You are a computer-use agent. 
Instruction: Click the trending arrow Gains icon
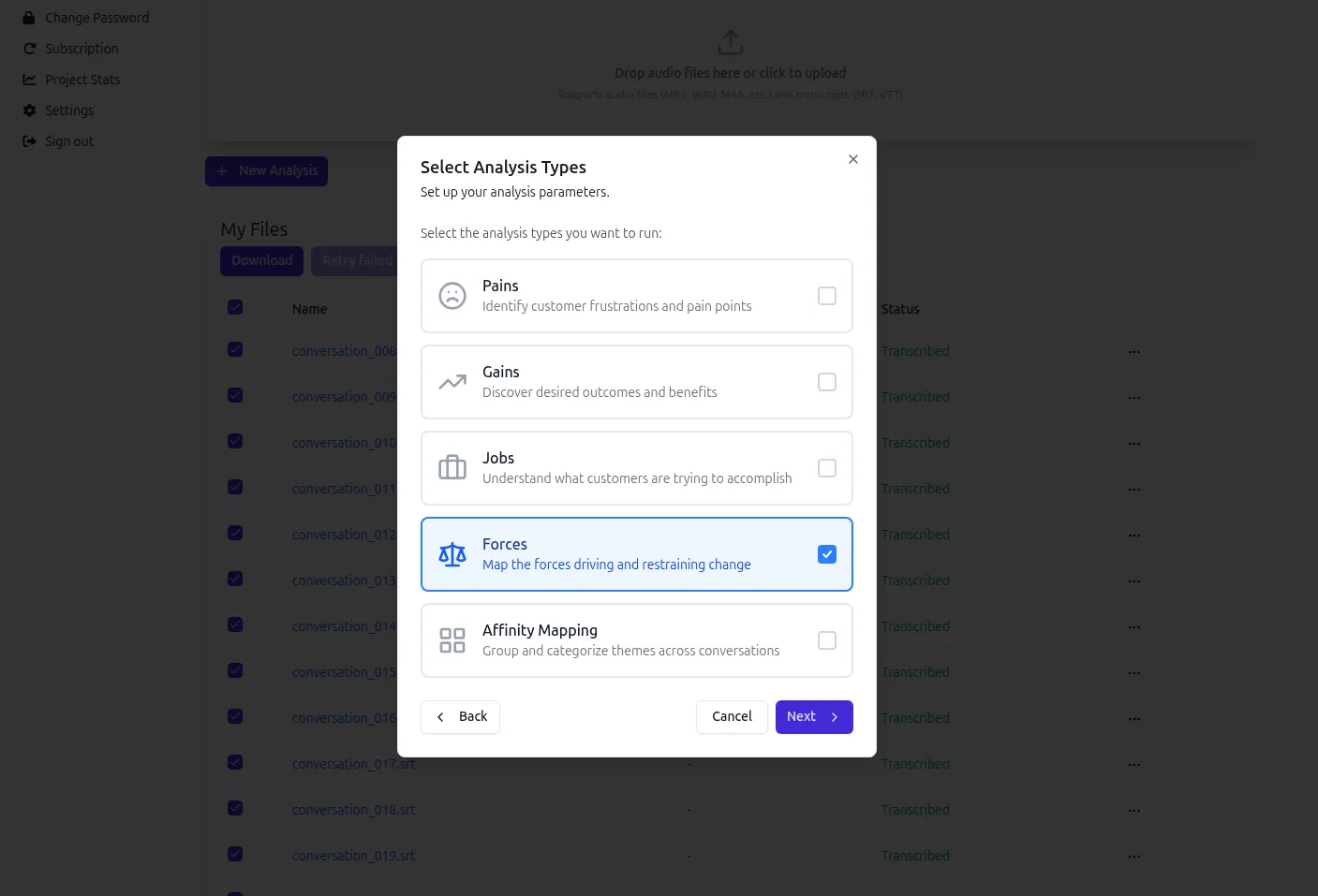(x=452, y=382)
